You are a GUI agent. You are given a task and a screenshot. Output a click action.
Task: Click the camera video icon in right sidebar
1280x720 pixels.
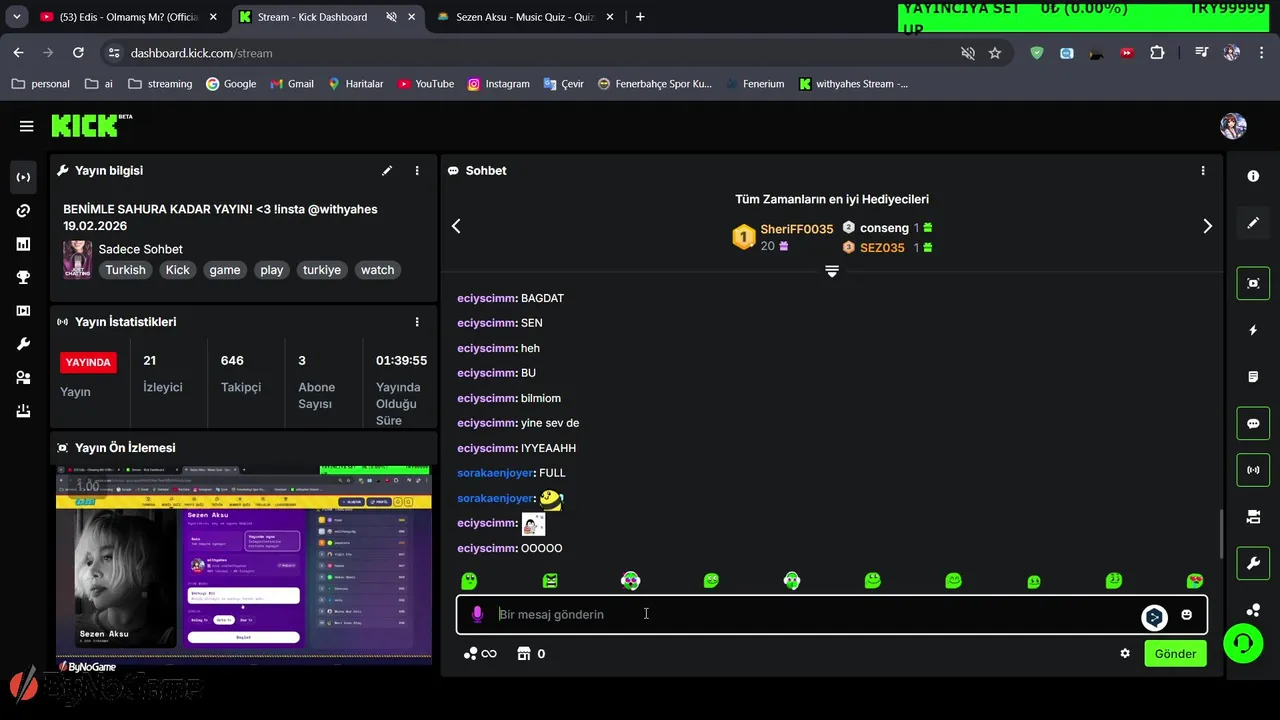tap(1253, 517)
